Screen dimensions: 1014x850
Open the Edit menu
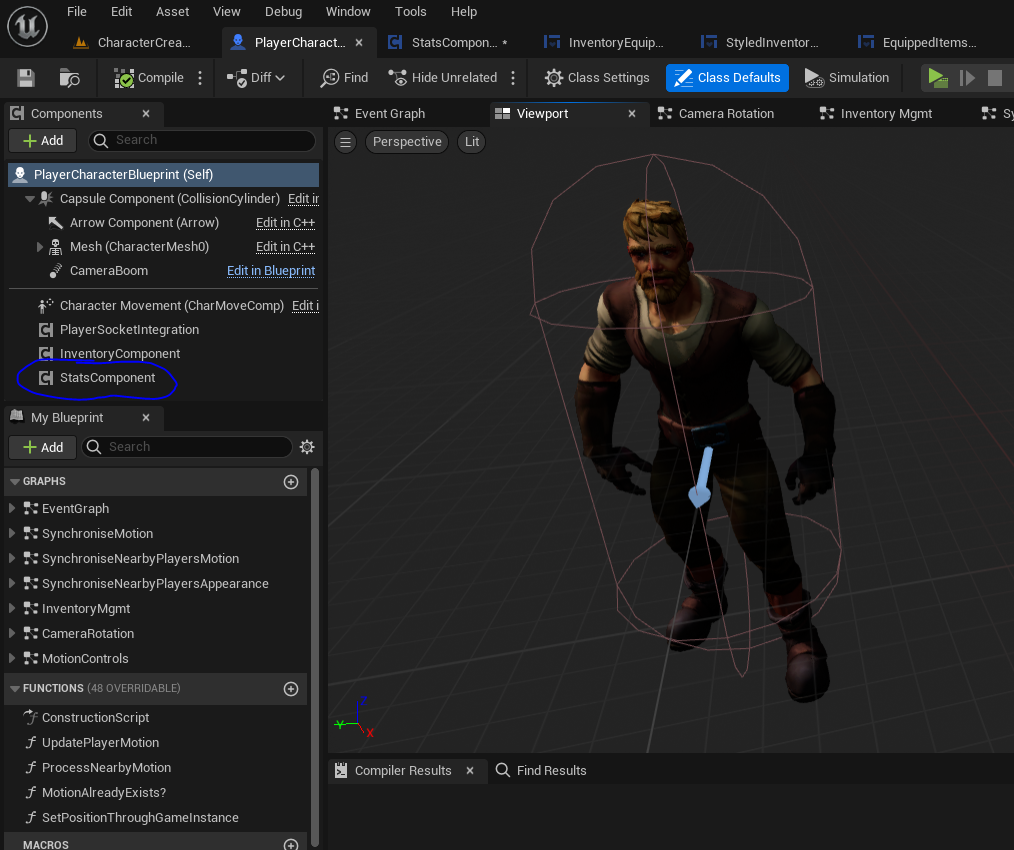click(121, 12)
